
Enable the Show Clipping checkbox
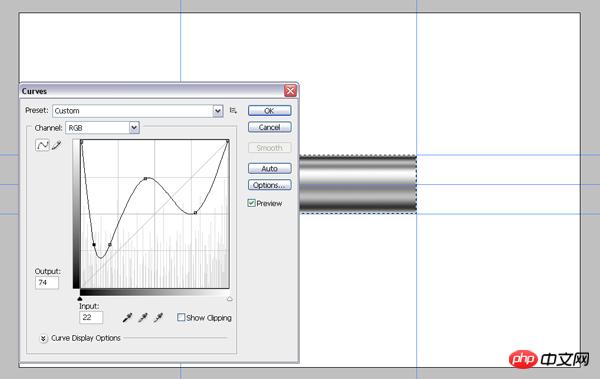tap(181, 317)
